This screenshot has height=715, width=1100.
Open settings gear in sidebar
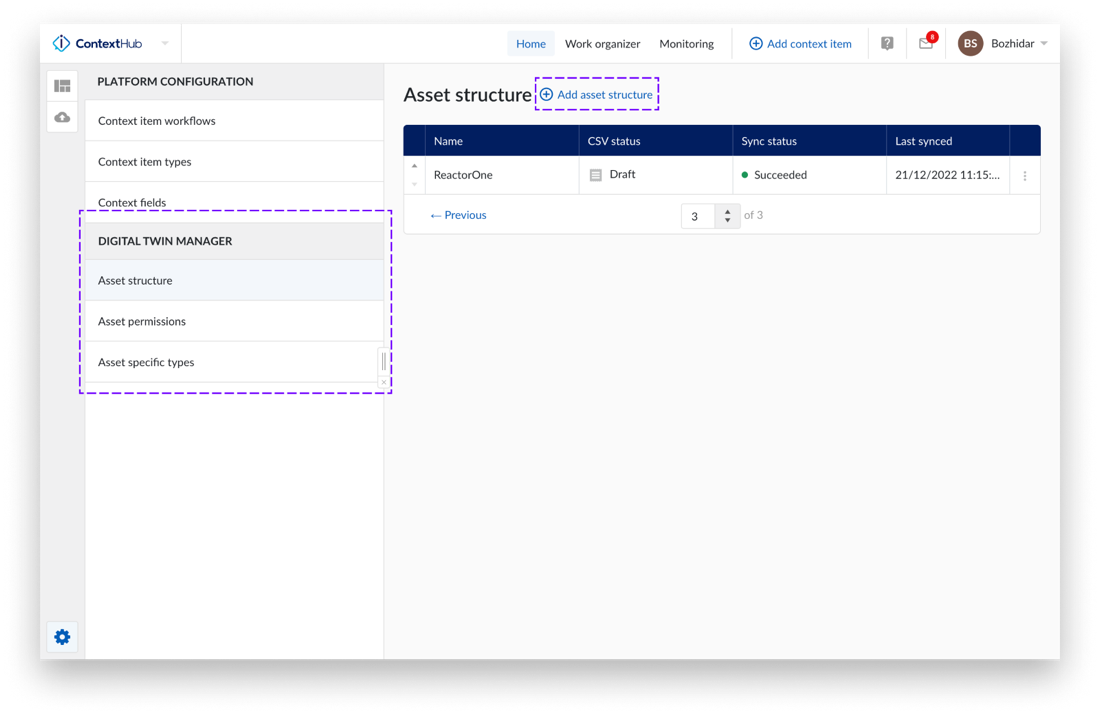coord(62,637)
